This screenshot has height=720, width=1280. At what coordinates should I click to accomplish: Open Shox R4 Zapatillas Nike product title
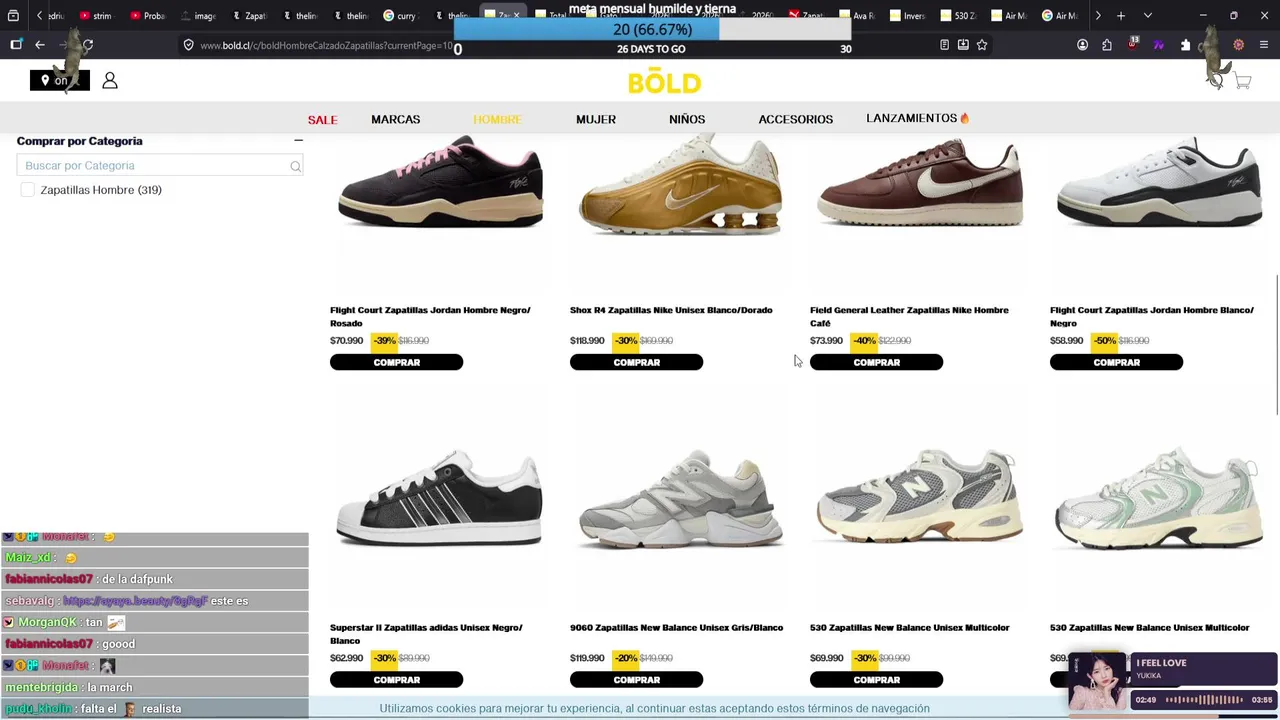coord(671,310)
